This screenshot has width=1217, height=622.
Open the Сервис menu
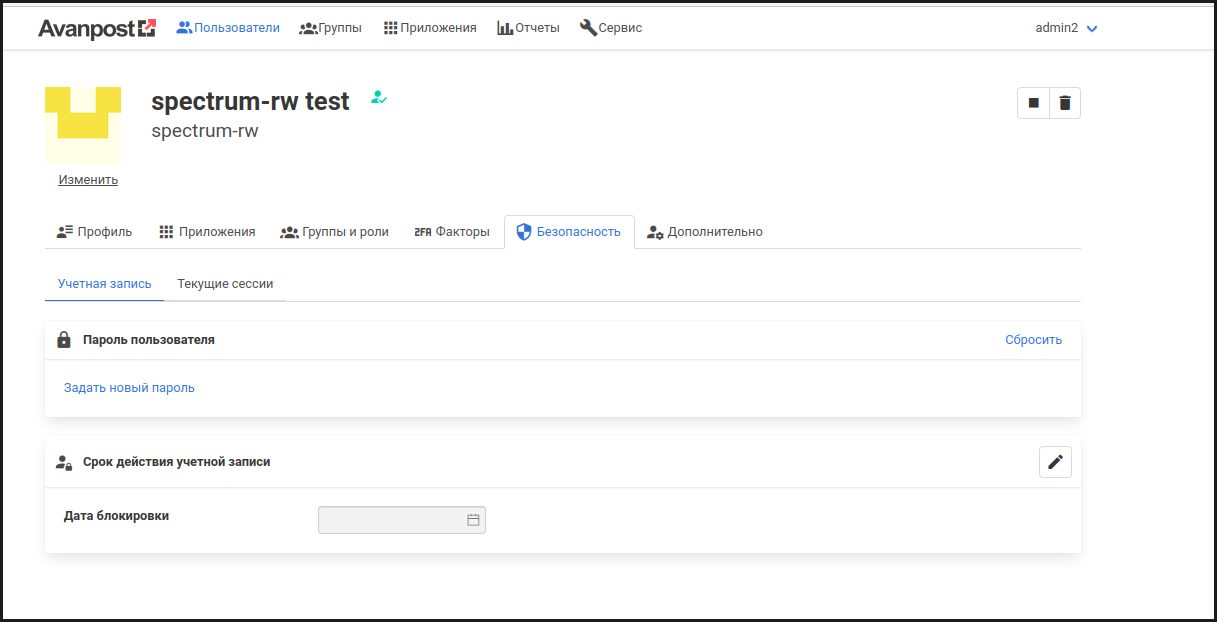610,28
